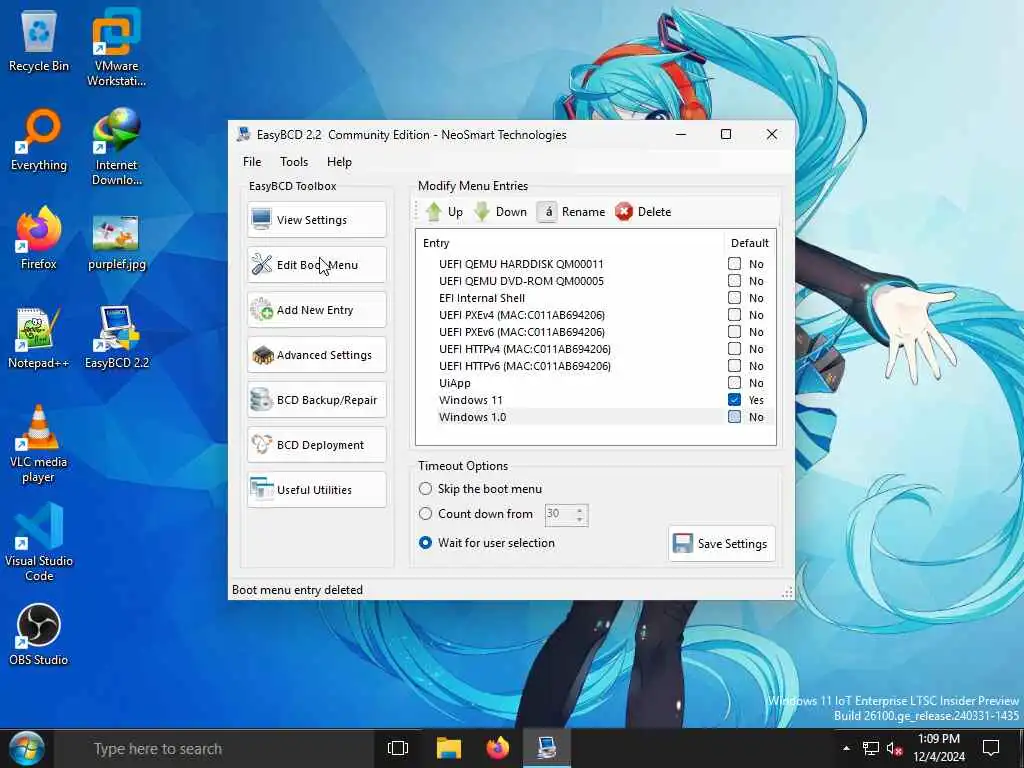The image size is (1024, 768).
Task: Toggle default for UEFI QEMU HARDDISK entry
Action: click(x=735, y=264)
